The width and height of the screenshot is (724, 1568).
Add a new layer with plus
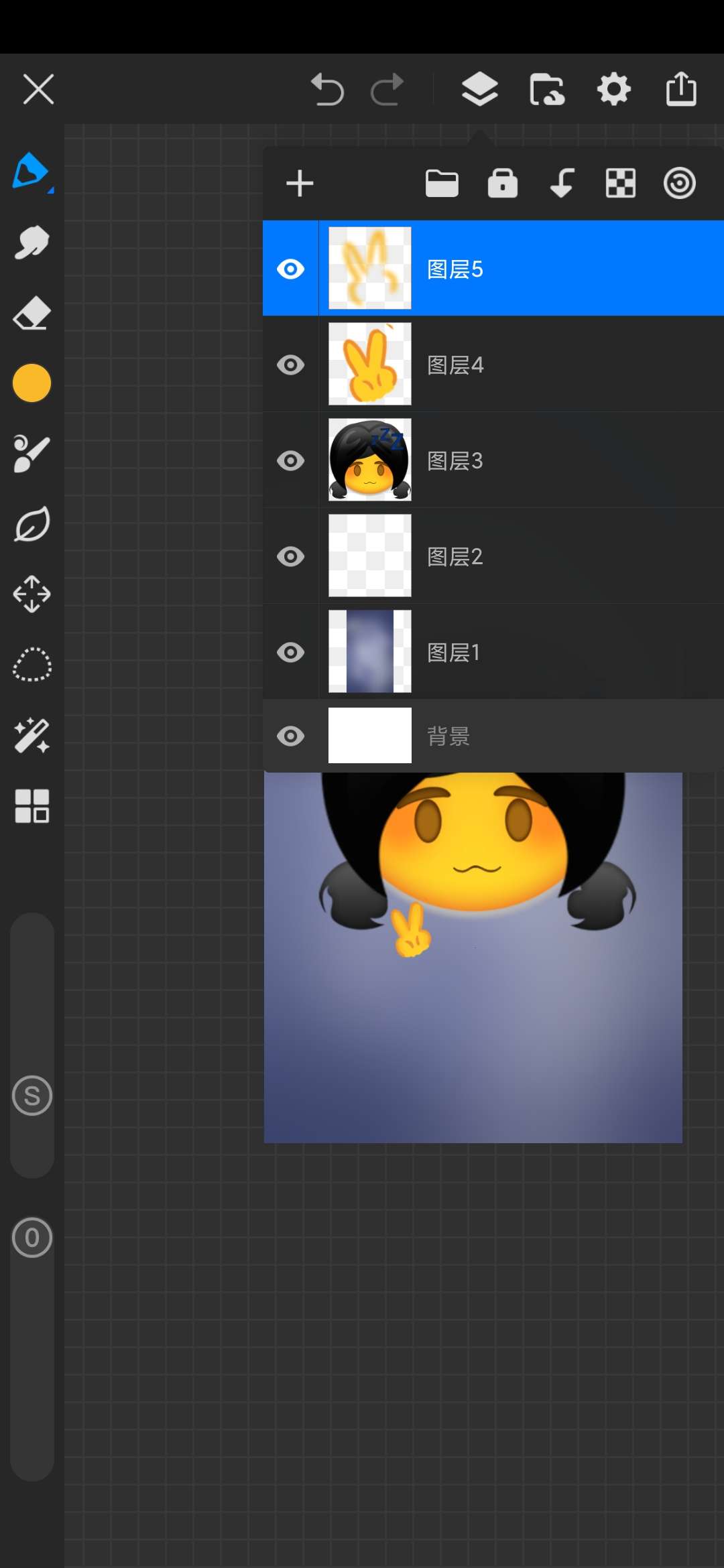click(x=300, y=184)
